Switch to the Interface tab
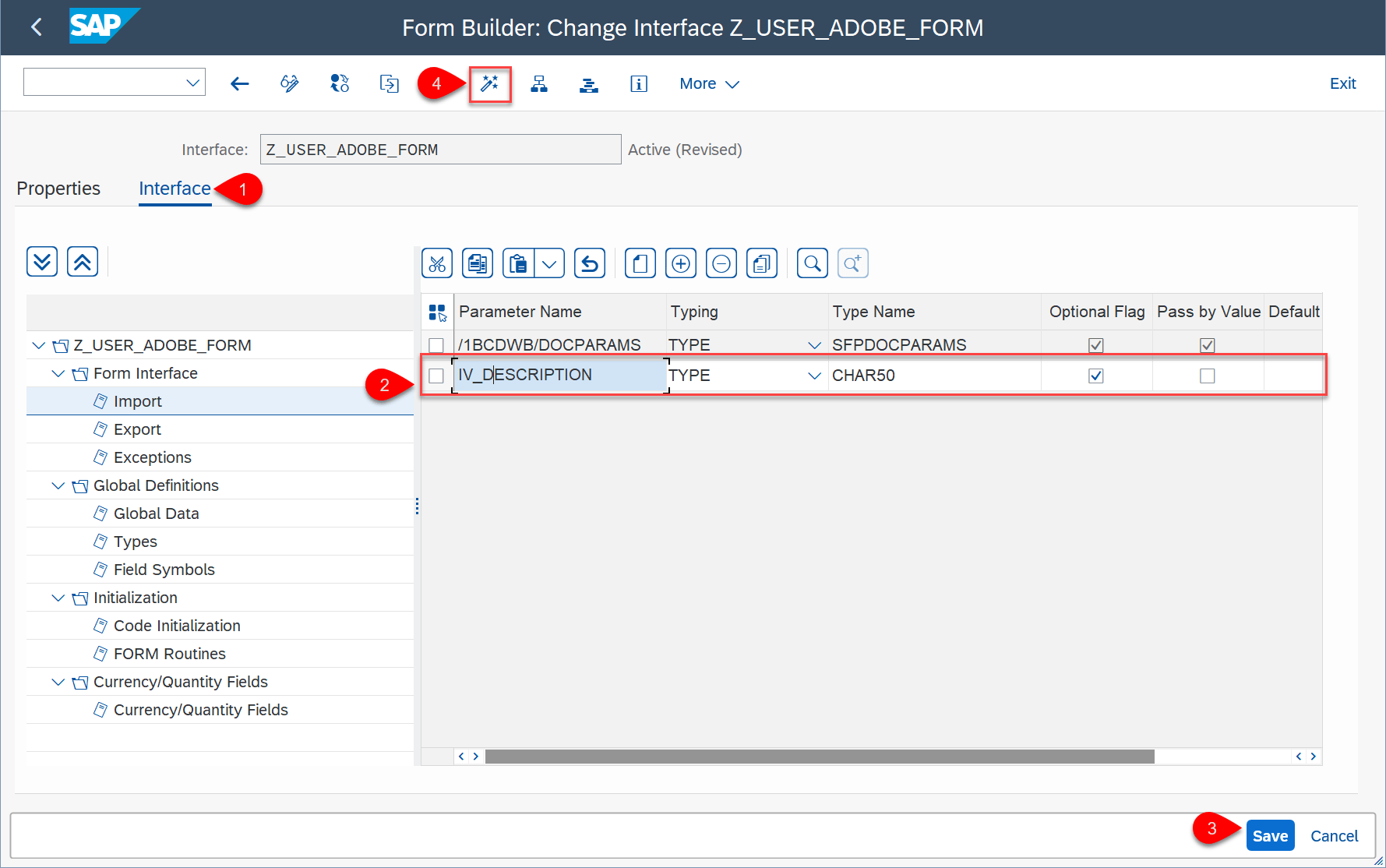Image resolution: width=1386 pixels, height=868 pixels. tap(175, 188)
